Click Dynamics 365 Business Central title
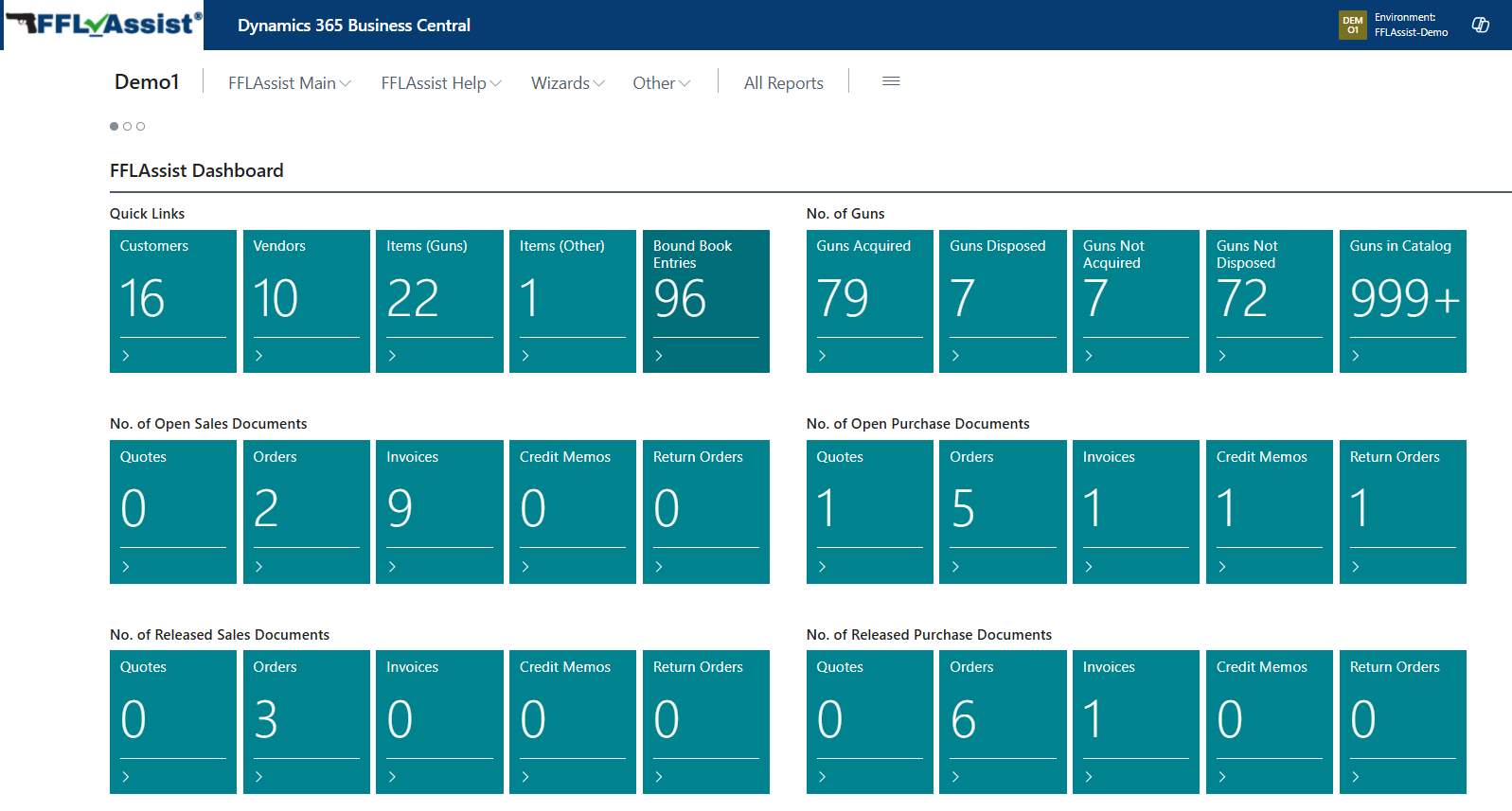1512x811 pixels. coord(354,26)
